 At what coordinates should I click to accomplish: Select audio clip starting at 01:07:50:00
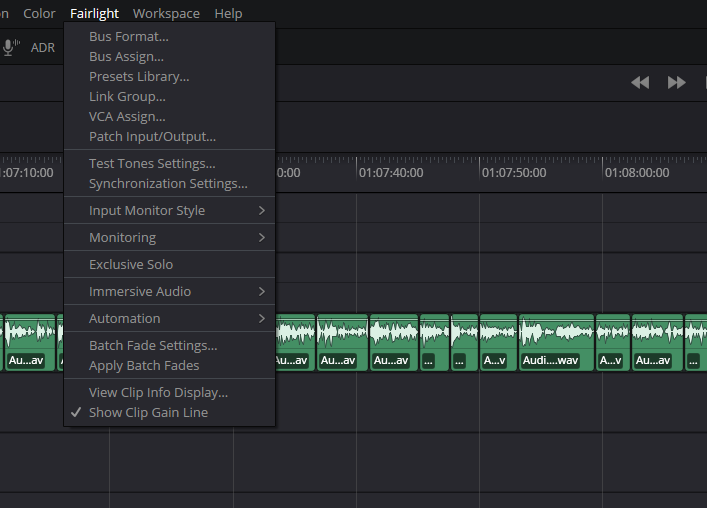point(498,343)
